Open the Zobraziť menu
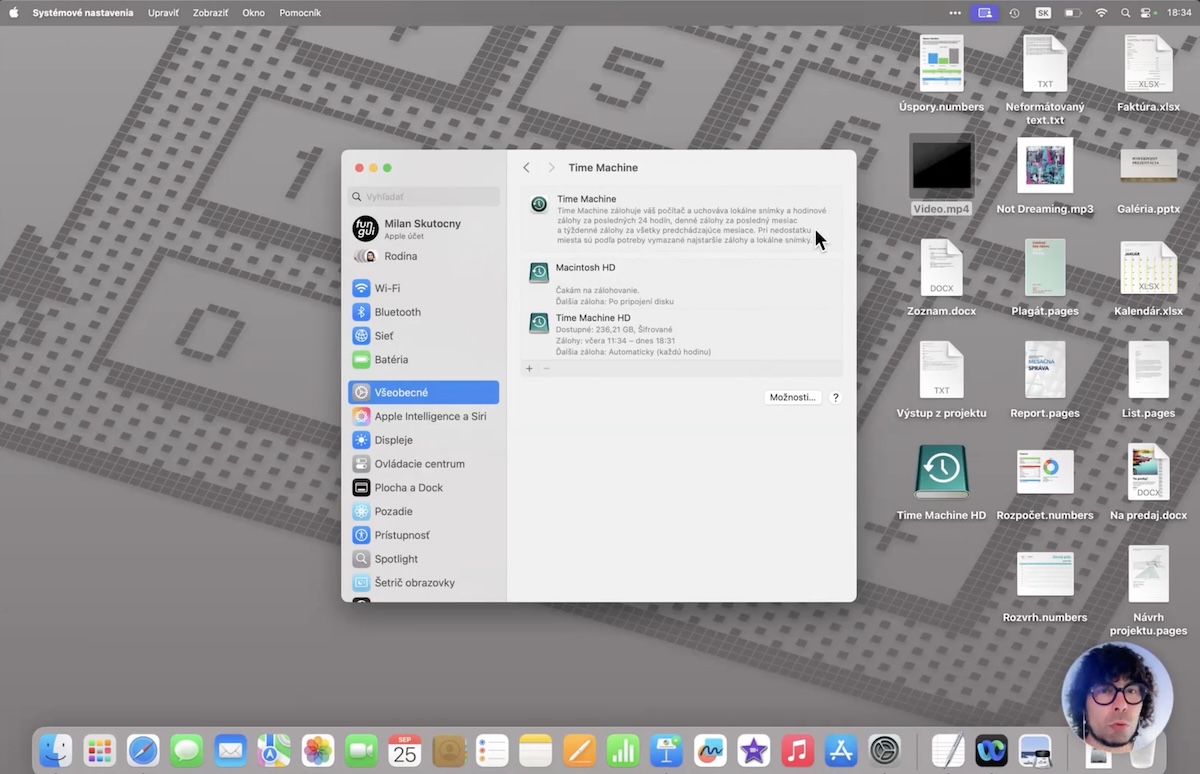Screen dimensions: 1200x774 (210, 13)
